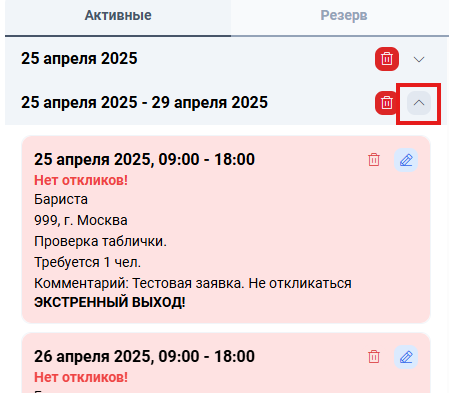The width and height of the screenshot is (449, 393).
Task: Edit the 25 апреля 09:00 shift
Action: (x=406, y=160)
